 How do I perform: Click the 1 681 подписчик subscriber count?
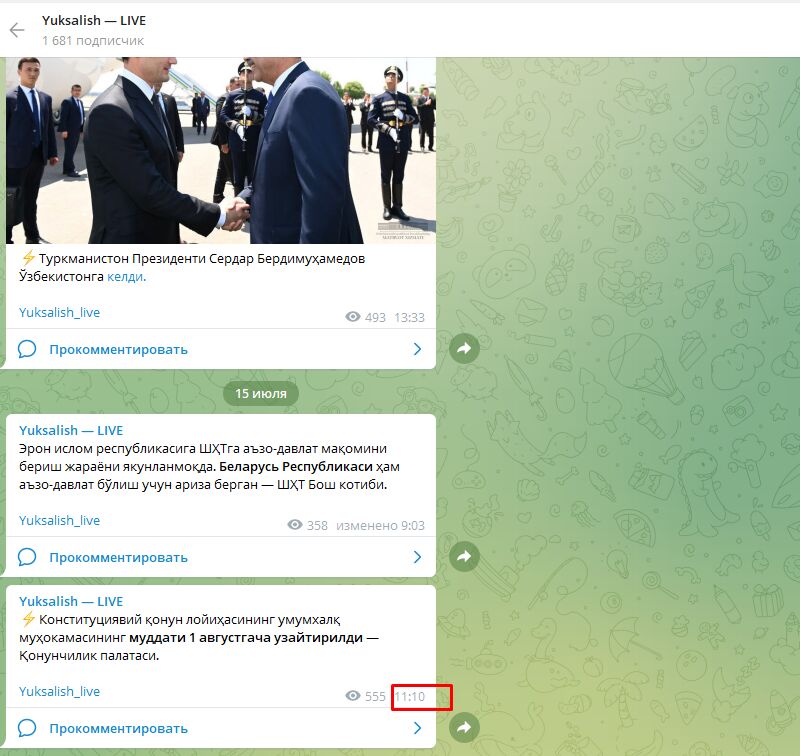pyautogui.click(x=93, y=41)
